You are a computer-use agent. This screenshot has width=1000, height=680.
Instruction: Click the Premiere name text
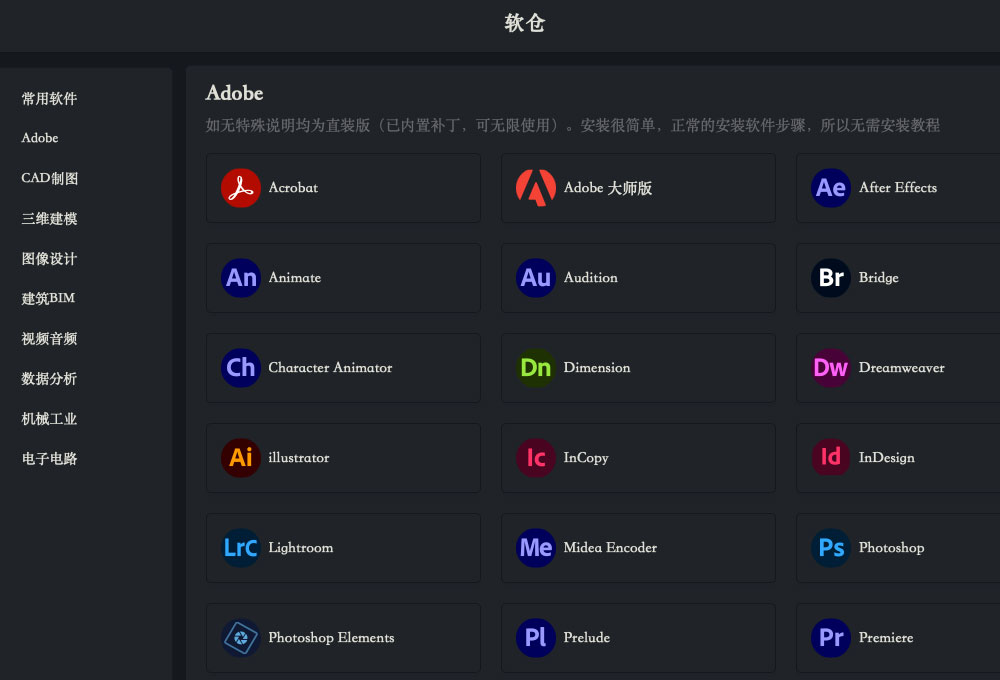tap(886, 637)
